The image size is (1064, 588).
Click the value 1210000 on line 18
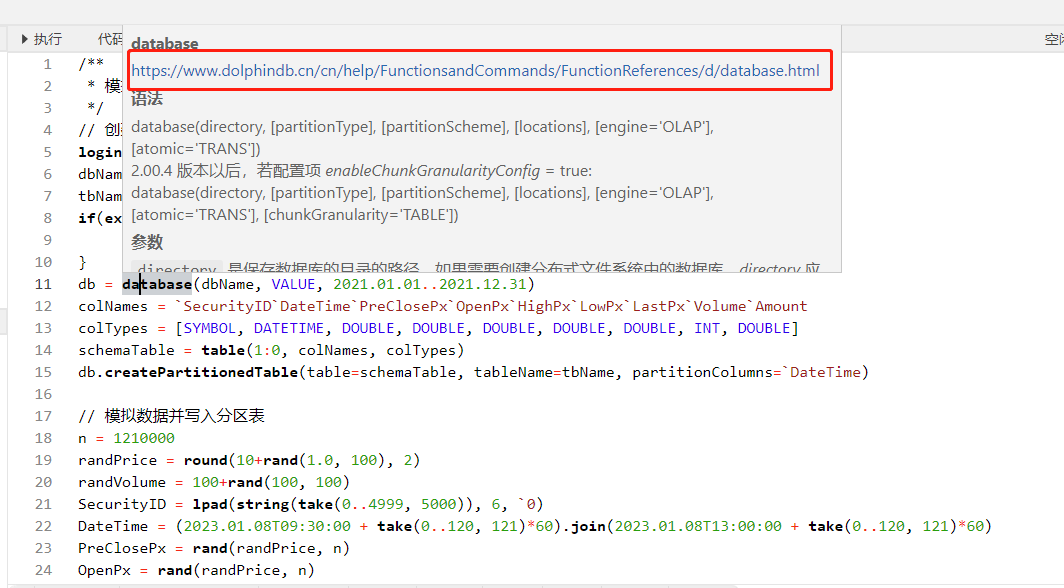(x=144, y=438)
